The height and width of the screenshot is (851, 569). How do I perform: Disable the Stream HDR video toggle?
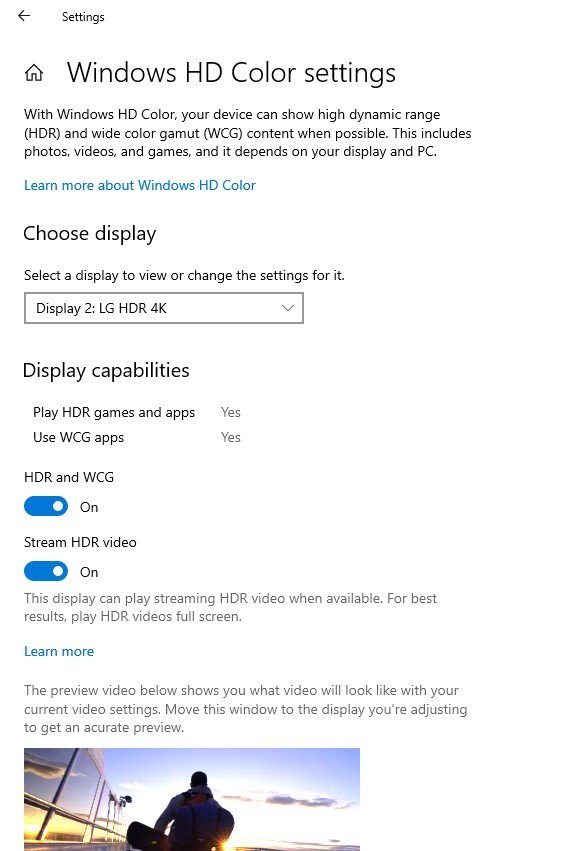click(46, 571)
